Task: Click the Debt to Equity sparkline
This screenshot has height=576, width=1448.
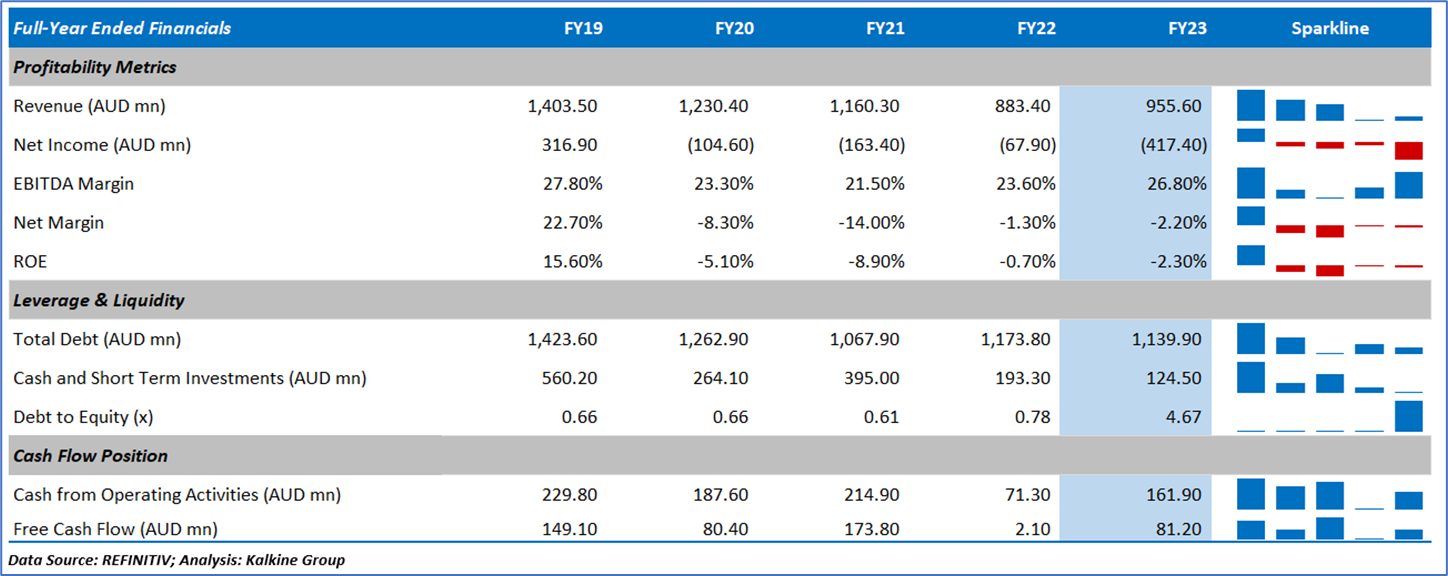Action: 1329,416
